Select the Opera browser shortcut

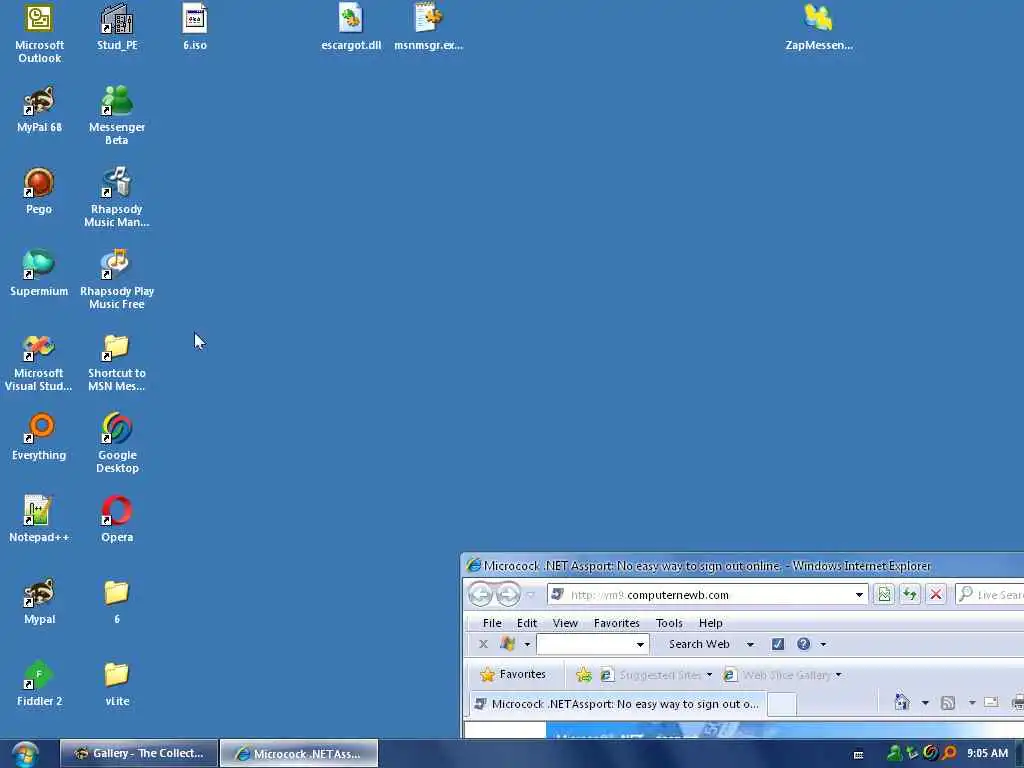(117, 520)
